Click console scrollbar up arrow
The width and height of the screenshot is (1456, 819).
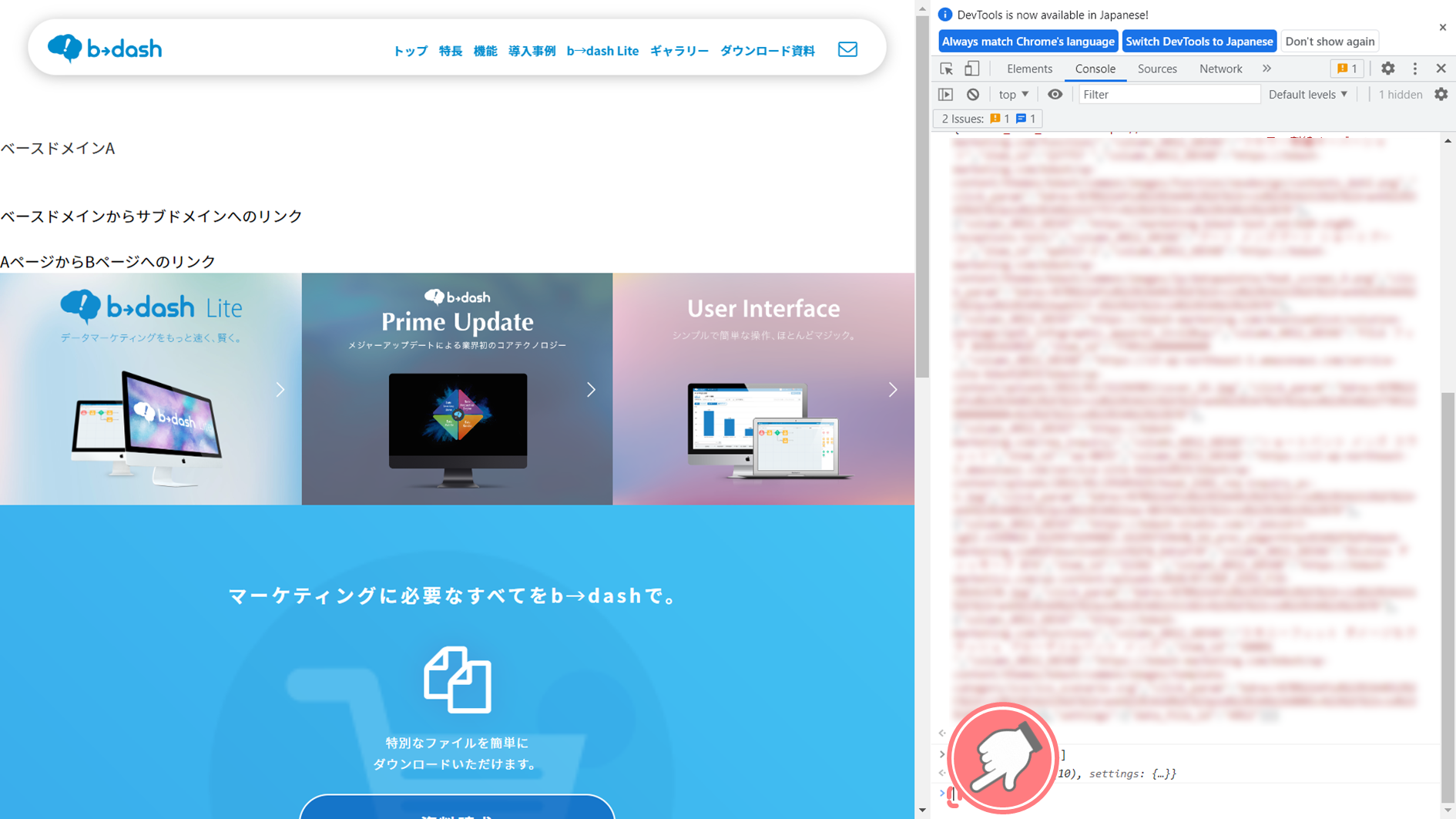[1448, 141]
